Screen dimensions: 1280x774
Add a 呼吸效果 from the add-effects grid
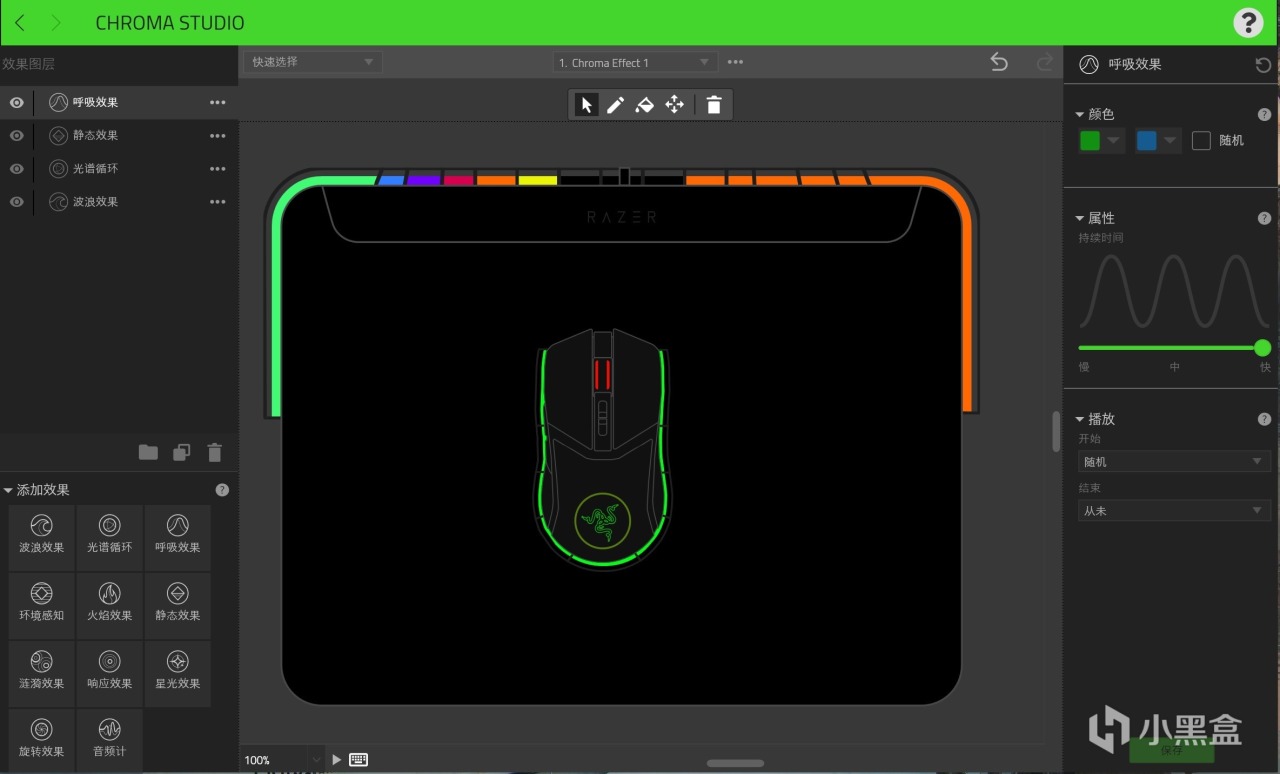[x=178, y=537]
